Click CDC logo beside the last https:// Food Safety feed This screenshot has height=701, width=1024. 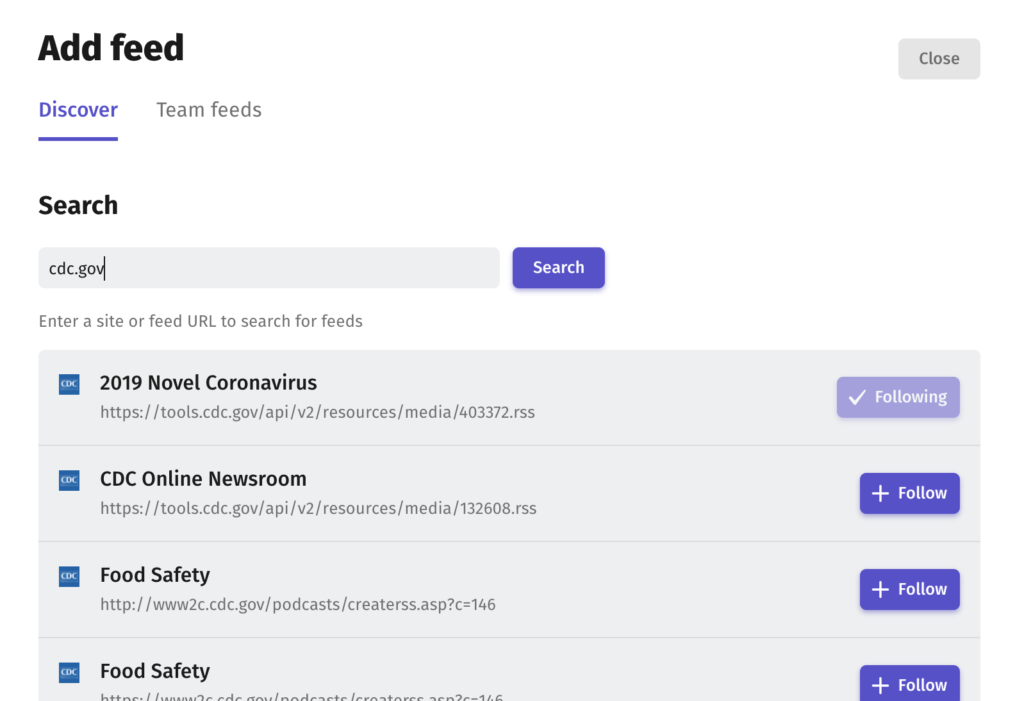coord(69,672)
